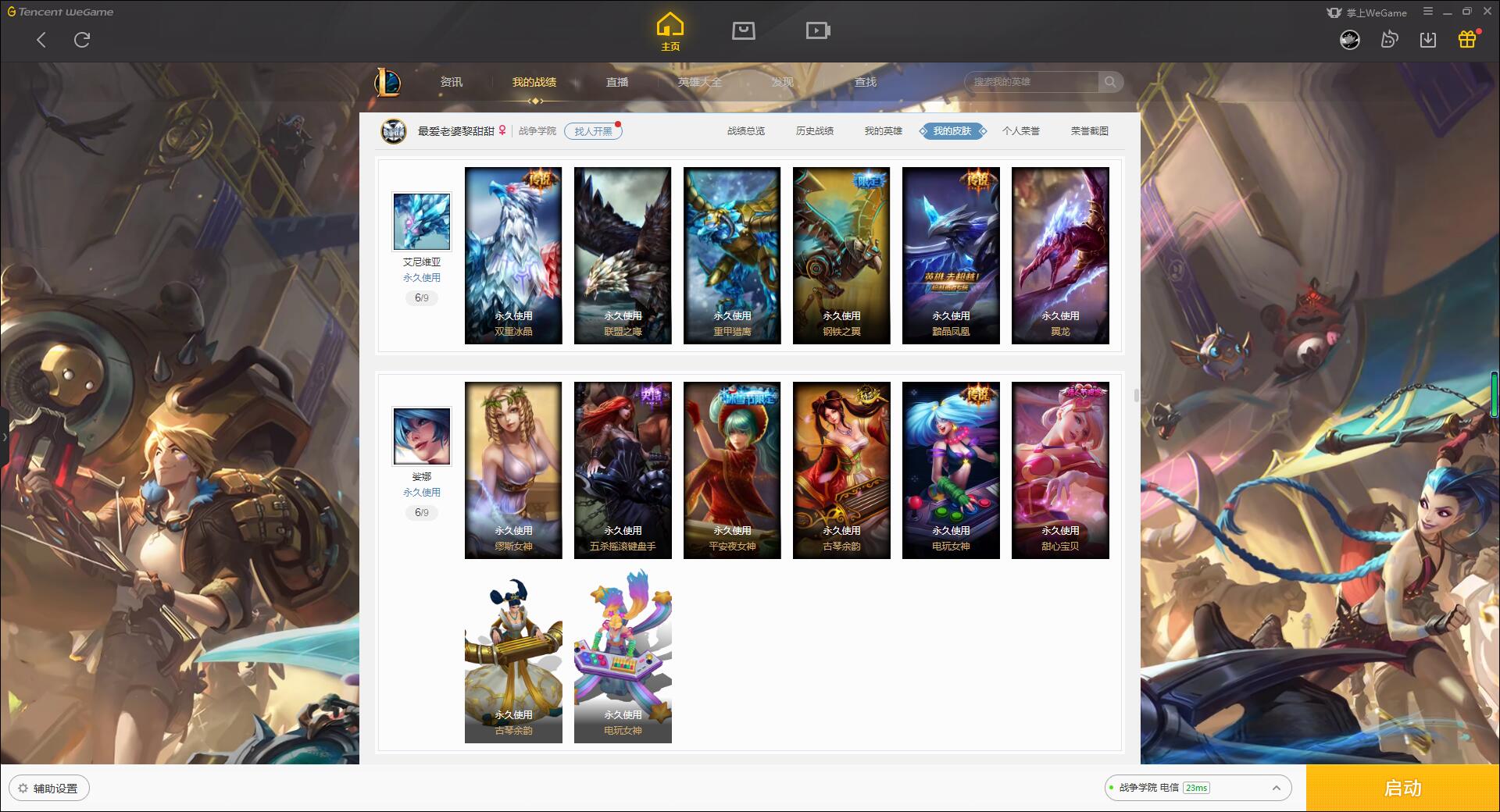Open the 双重冰晶 skin card
This screenshot has height=812, width=1500.
pyautogui.click(x=513, y=255)
